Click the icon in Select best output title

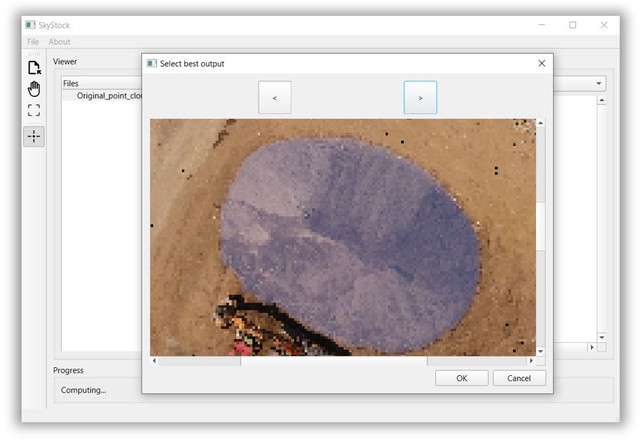pos(152,64)
